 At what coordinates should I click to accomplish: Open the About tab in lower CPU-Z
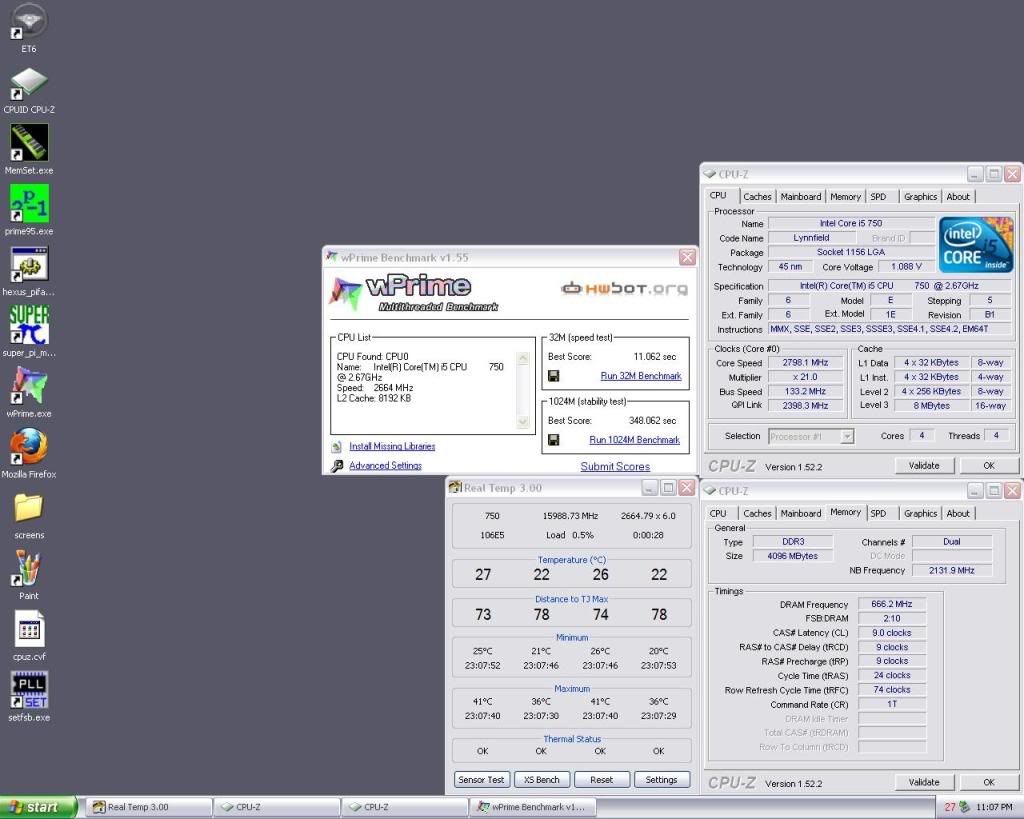click(x=958, y=513)
